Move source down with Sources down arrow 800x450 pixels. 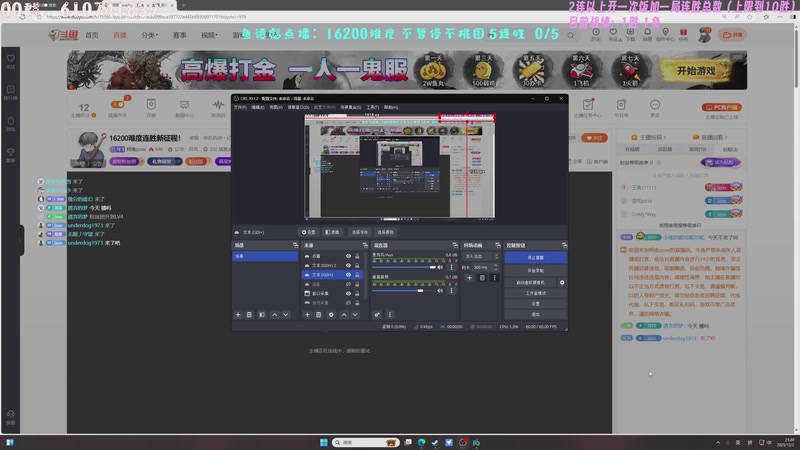point(355,315)
